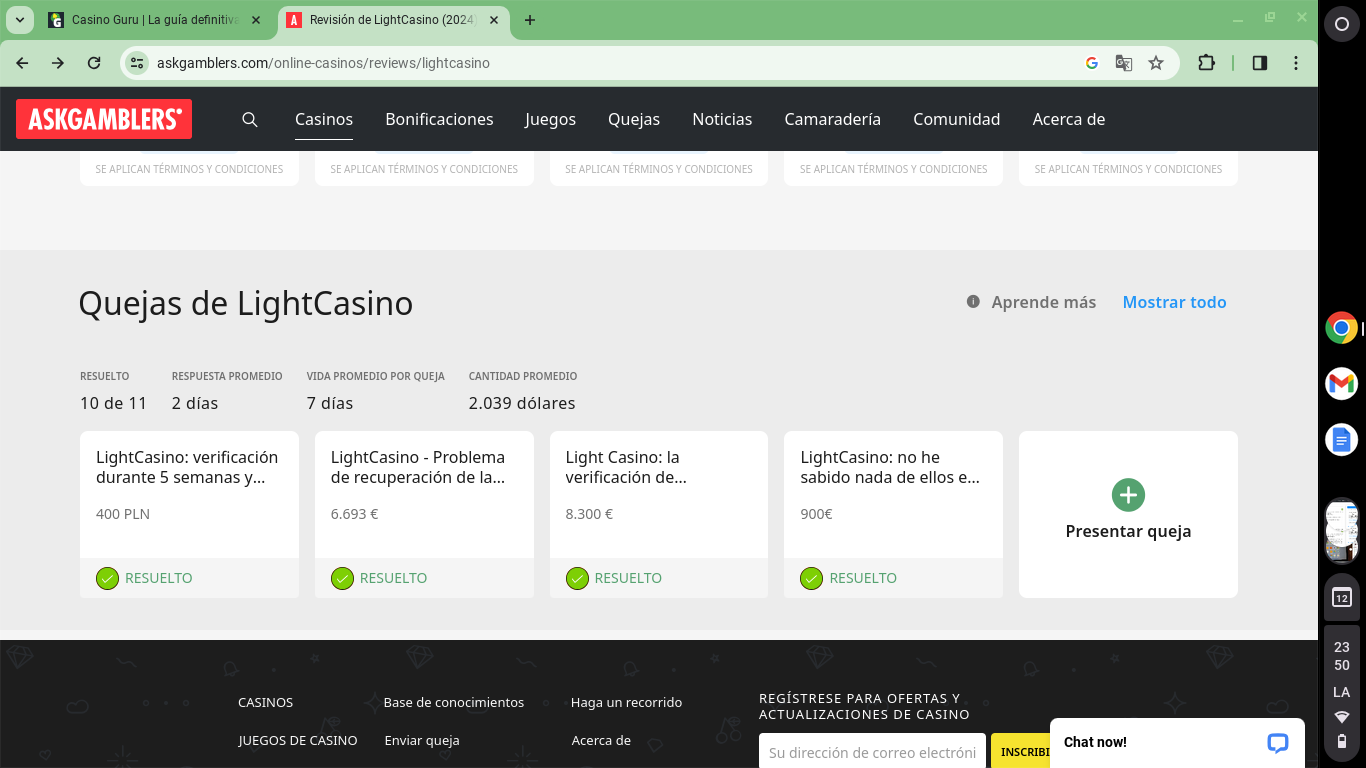
Task: Go back using browser back arrow
Action: (22, 63)
